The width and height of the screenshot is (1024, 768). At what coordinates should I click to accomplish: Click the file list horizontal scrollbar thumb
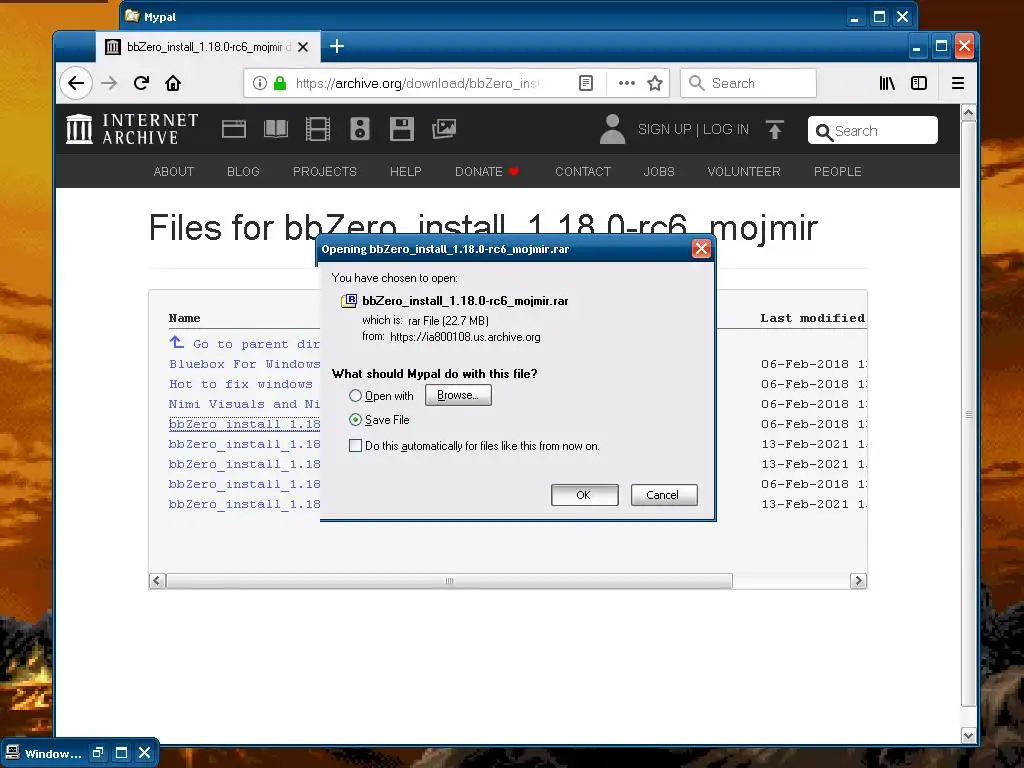click(x=449, y=581)
